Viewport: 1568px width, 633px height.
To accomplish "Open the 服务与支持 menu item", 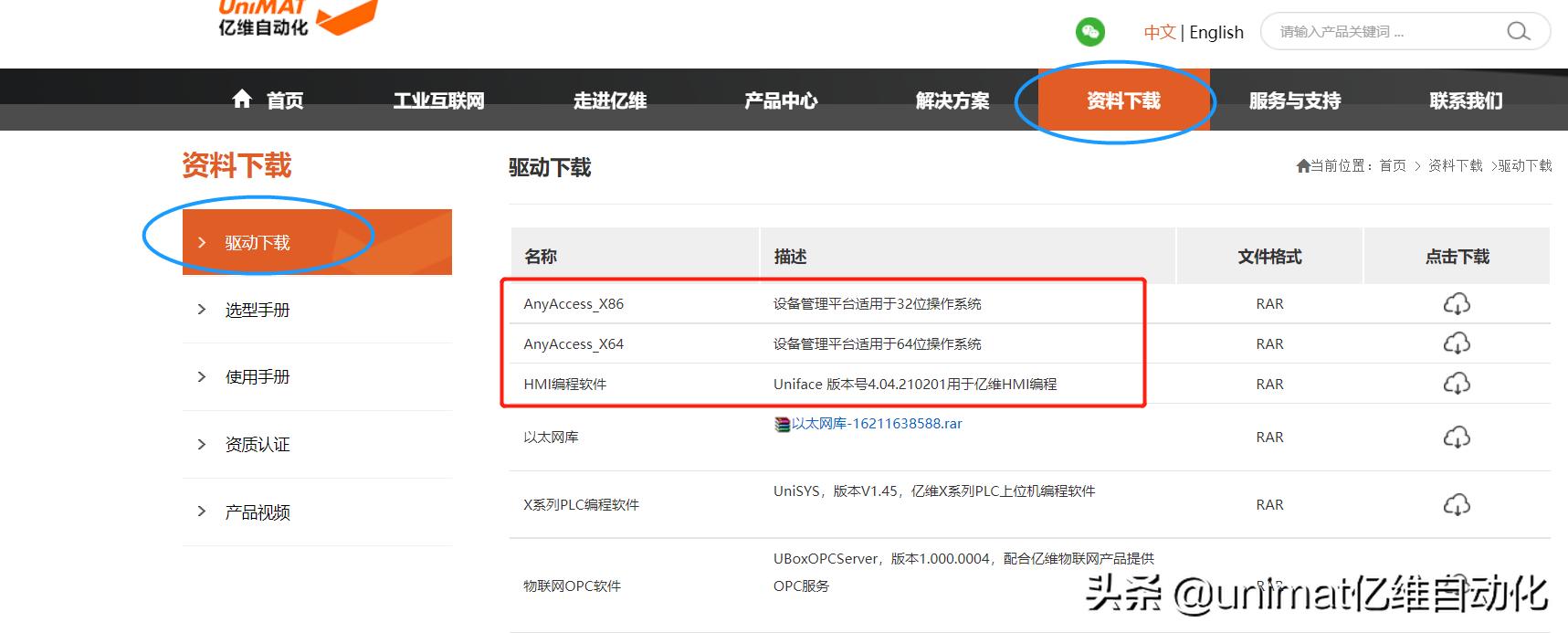I will (x=1295, y=100).
